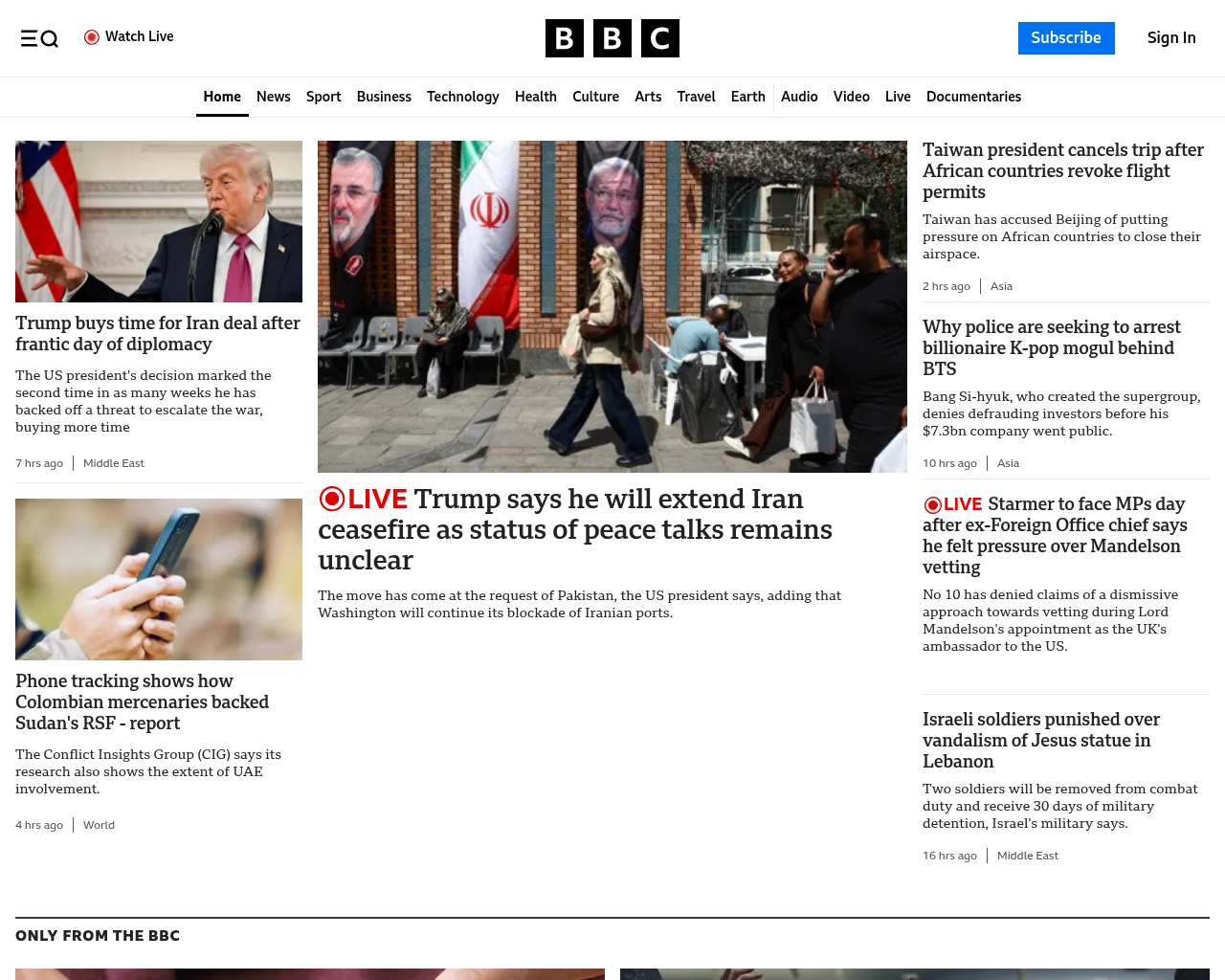Open the K-pop mogul BTS arrest article

coord(1052,348)
